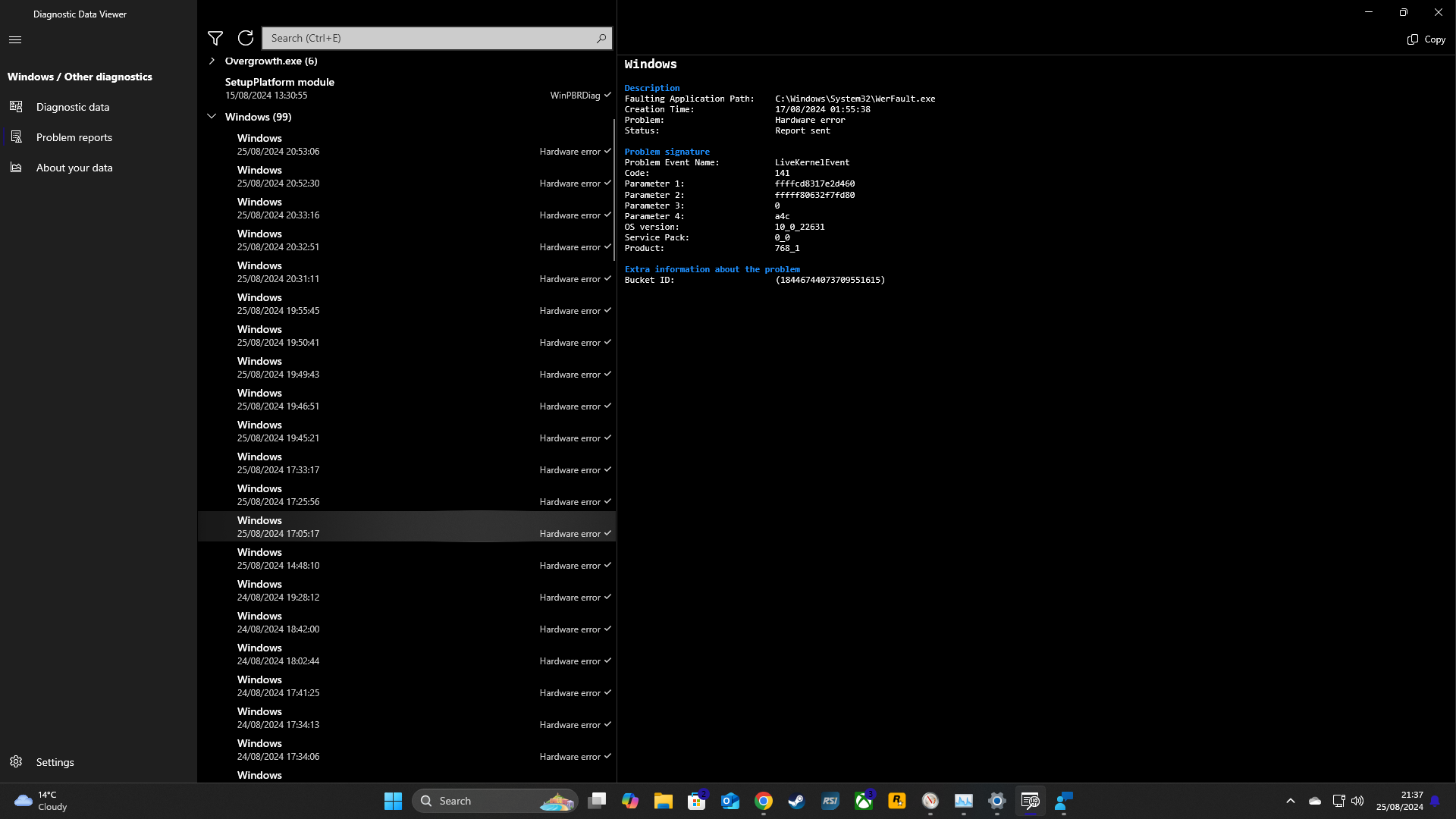Screen dimensions: 1456x819
Task: Click the Problem reports sidebar icon
Action: point(16,137)
